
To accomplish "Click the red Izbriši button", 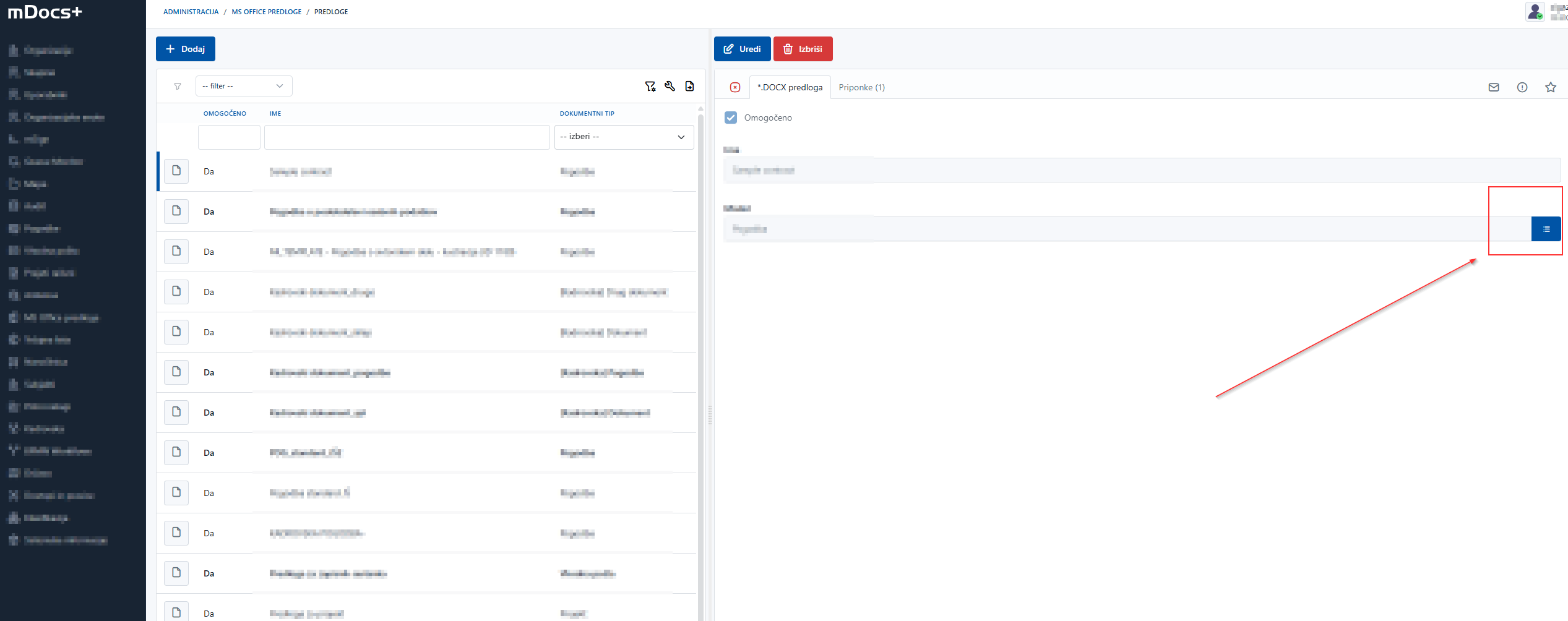I will tap(803, 49).
